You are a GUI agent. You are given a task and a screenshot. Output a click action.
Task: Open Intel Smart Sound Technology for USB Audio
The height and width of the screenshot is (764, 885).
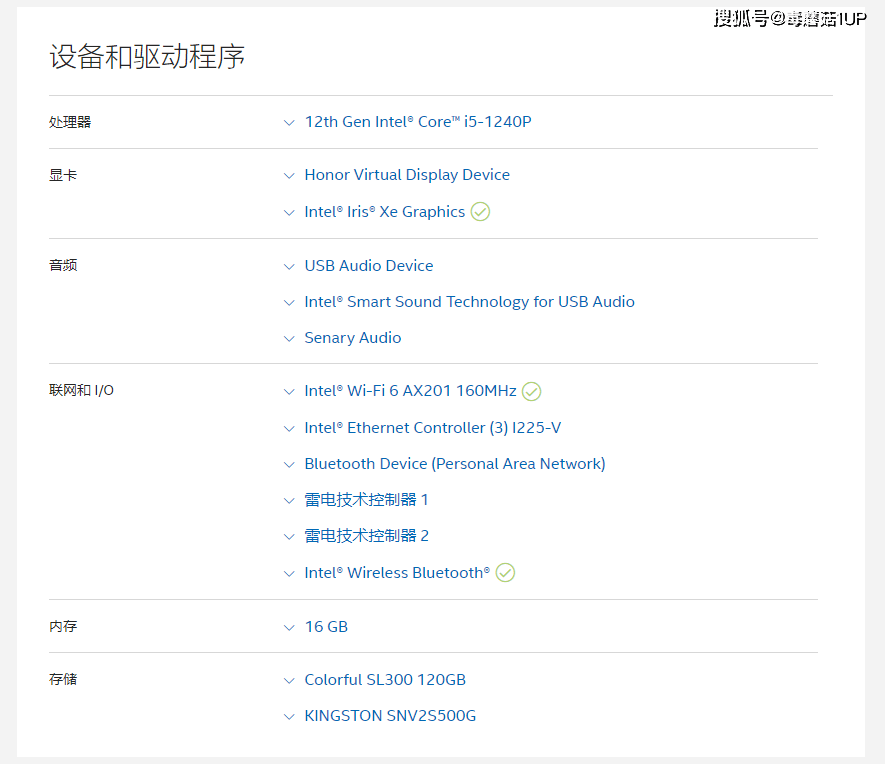[x=470, y=302]
